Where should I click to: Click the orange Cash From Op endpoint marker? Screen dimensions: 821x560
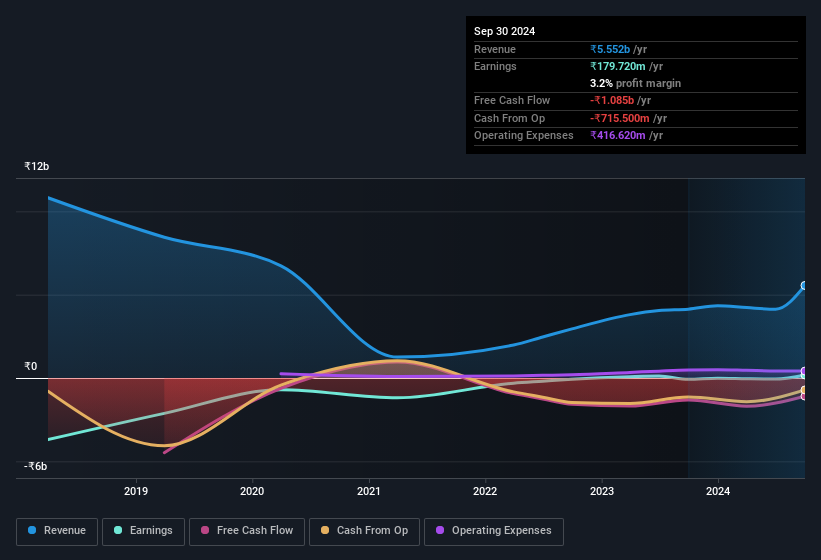pyautogui.click(x=804, y=390)
